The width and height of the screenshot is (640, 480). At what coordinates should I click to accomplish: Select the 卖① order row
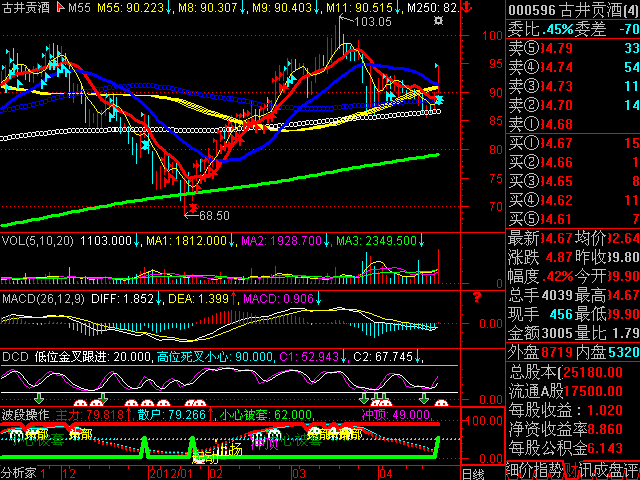[573, 124]
